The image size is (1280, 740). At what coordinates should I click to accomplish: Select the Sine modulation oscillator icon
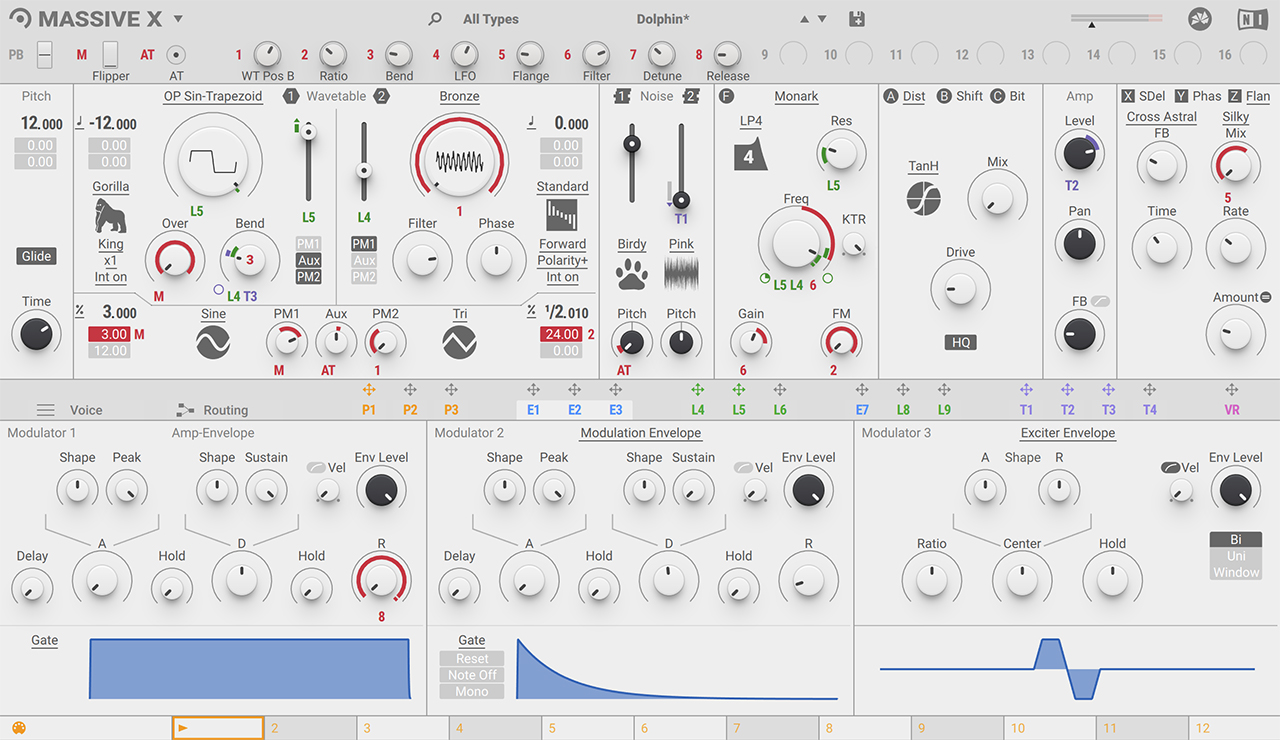click(213, 344)
